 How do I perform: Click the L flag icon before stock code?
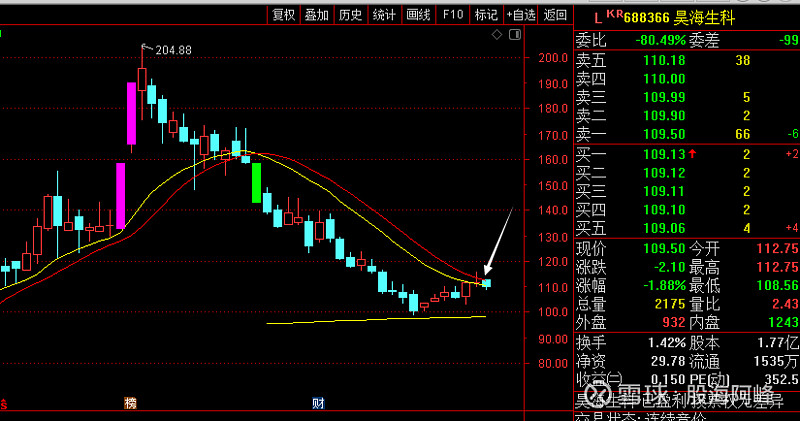coord(598,18)
